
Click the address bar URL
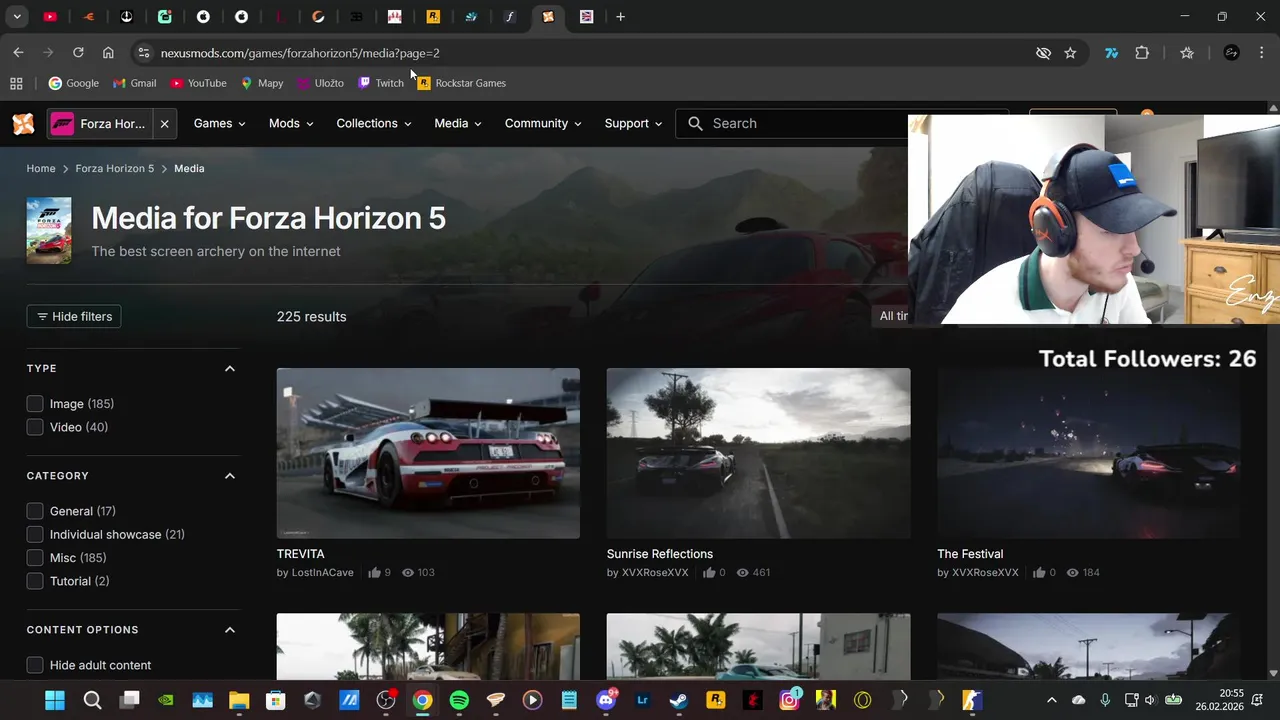pyautogui.click(x=300, y=53)
